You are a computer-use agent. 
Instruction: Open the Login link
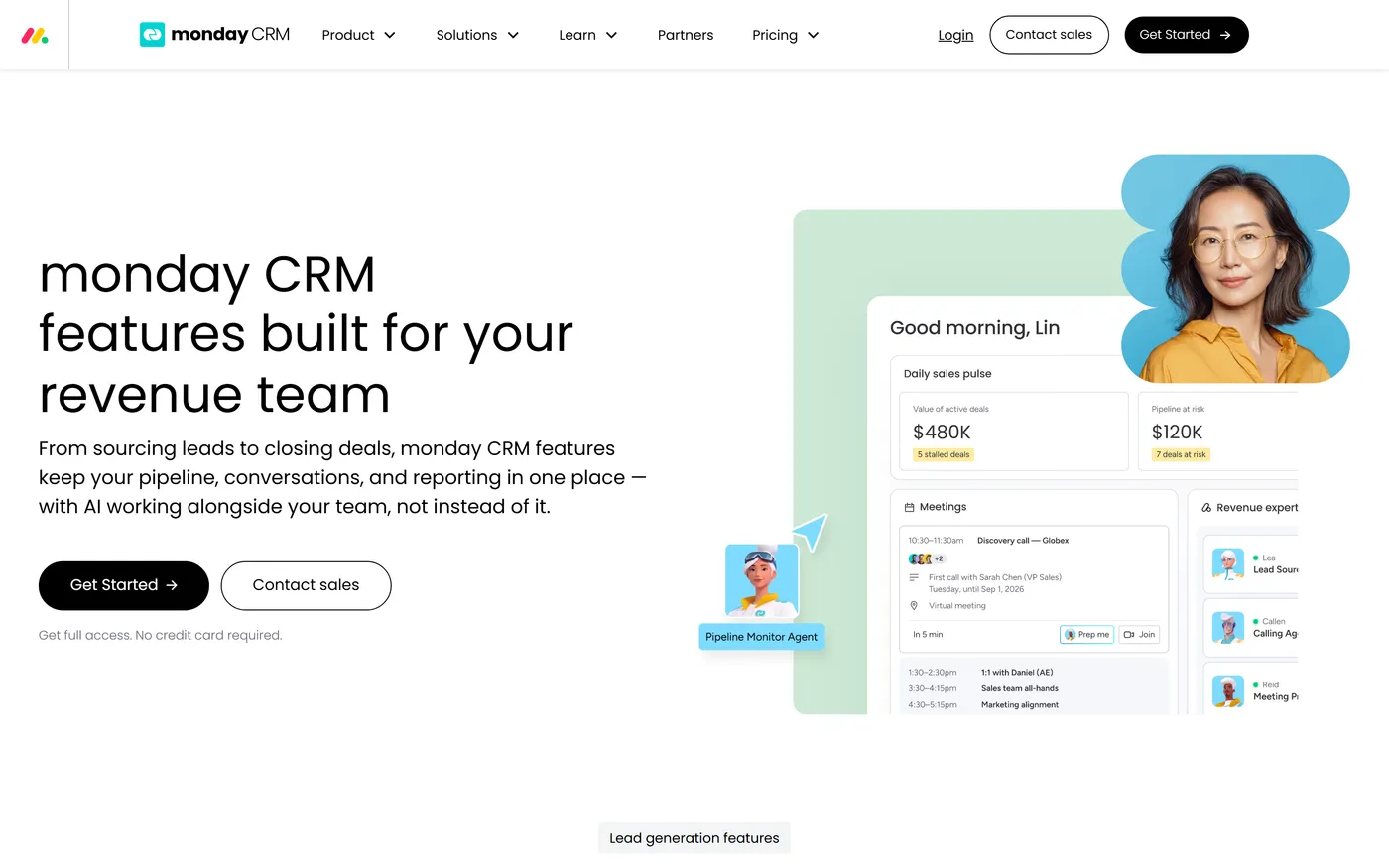tap(955, 35)
